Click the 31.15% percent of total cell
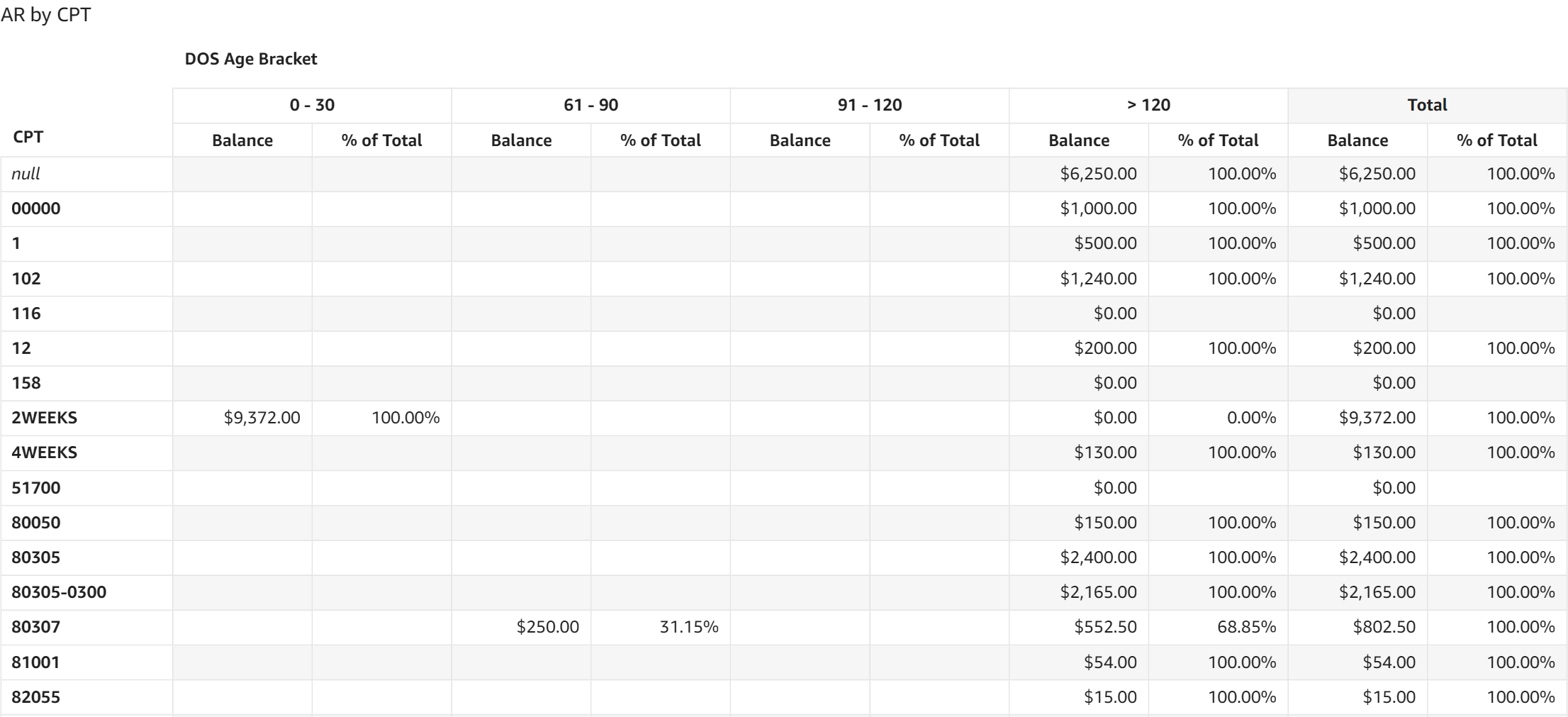The height and width of the screenshot is (717, 1568). point(688,627)
